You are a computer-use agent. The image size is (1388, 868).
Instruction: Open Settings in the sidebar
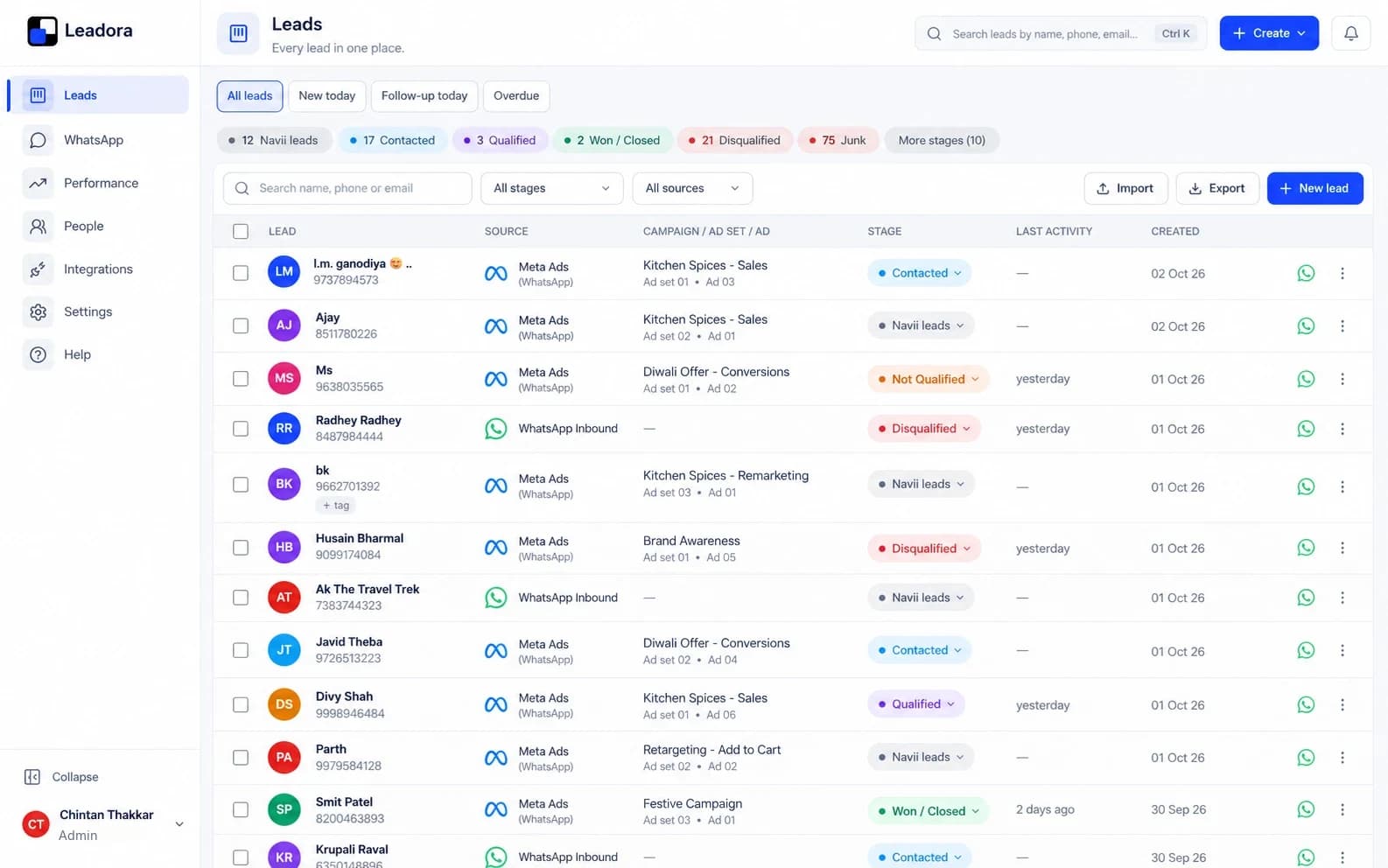[x=98, y=311]
